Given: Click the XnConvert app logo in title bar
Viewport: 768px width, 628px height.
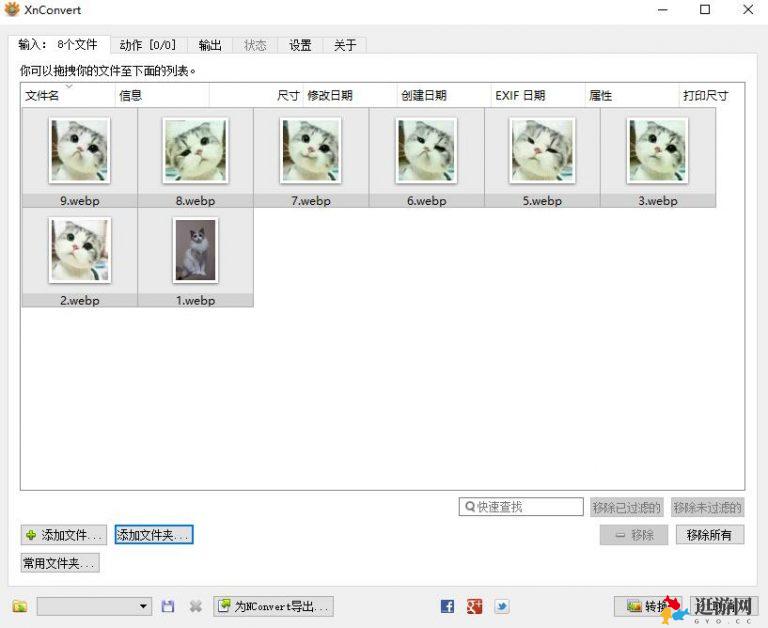Looking at the screenshot, I should coord(12,10).
